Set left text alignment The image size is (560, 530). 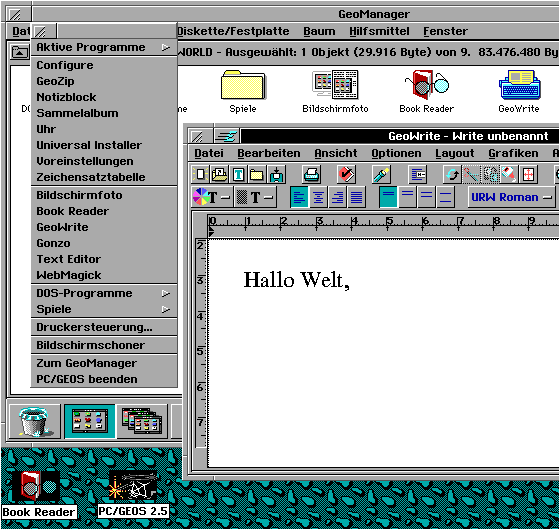point(299,197)
